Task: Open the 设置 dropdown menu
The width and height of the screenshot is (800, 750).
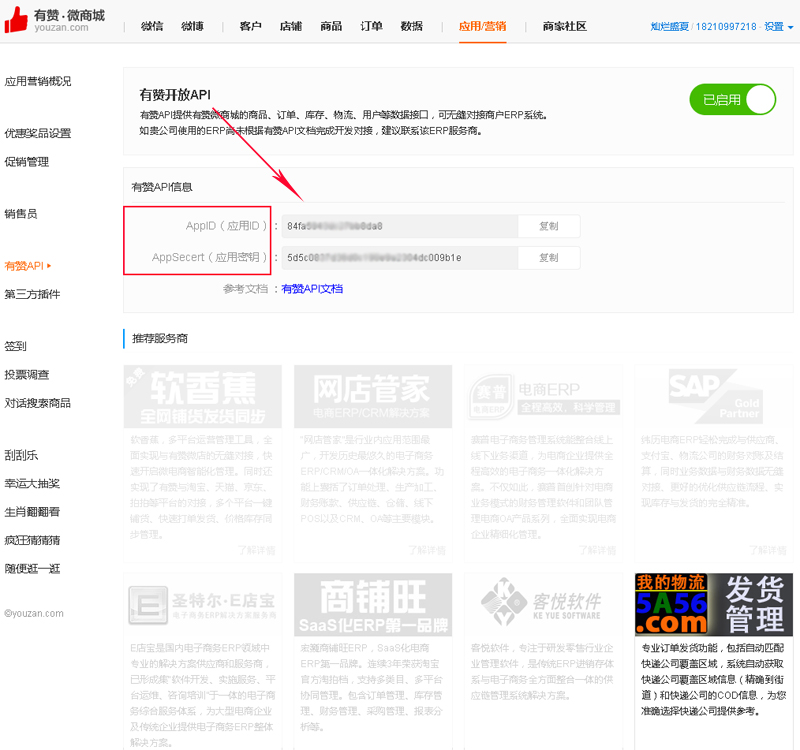Action: 778,27
